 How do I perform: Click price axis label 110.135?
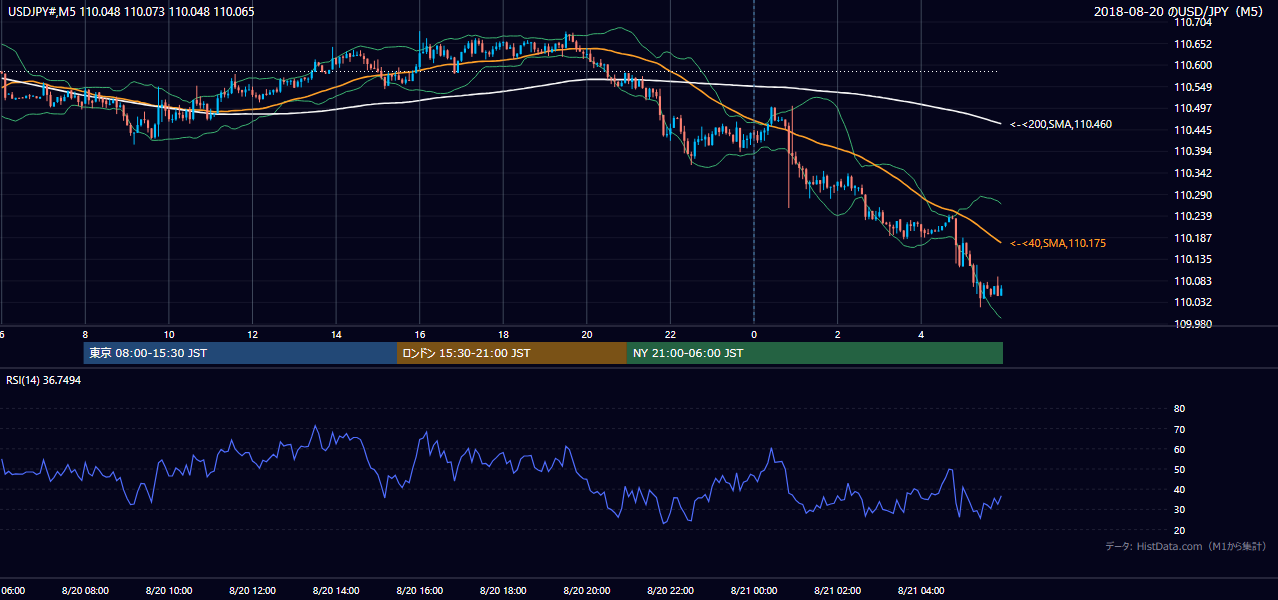1193,259
